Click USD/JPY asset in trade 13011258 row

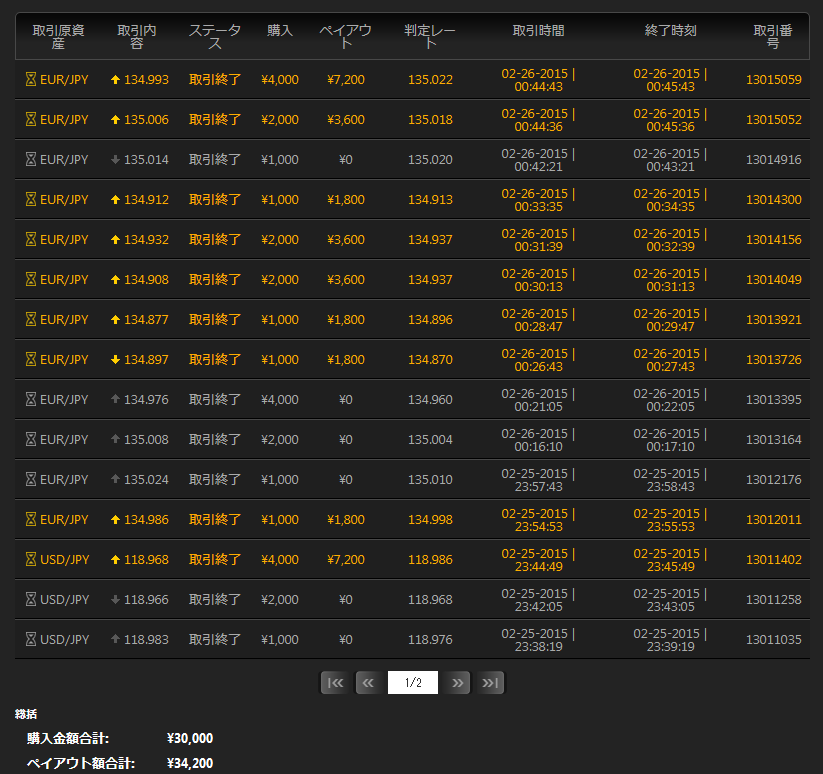click(65, 599)
